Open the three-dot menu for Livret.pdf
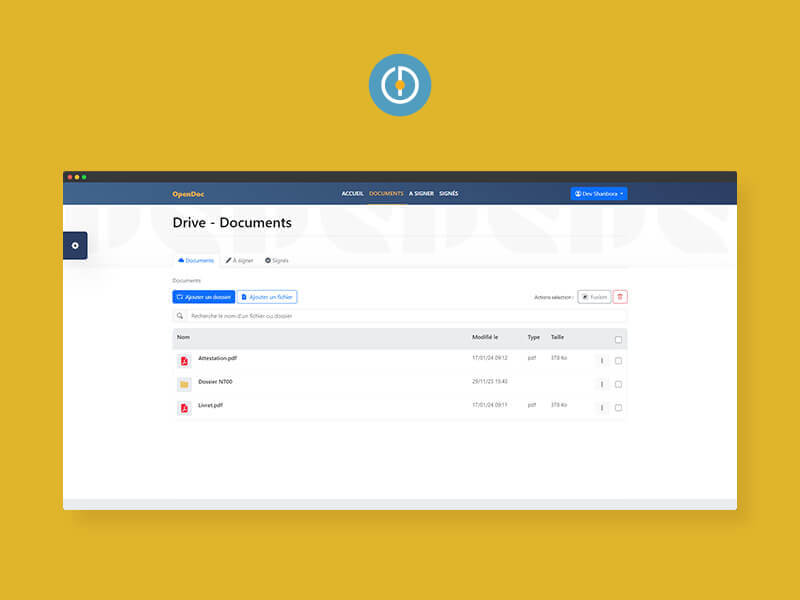Image resolution: width=800 pixels, height=600 pixels. click(602, 408)
